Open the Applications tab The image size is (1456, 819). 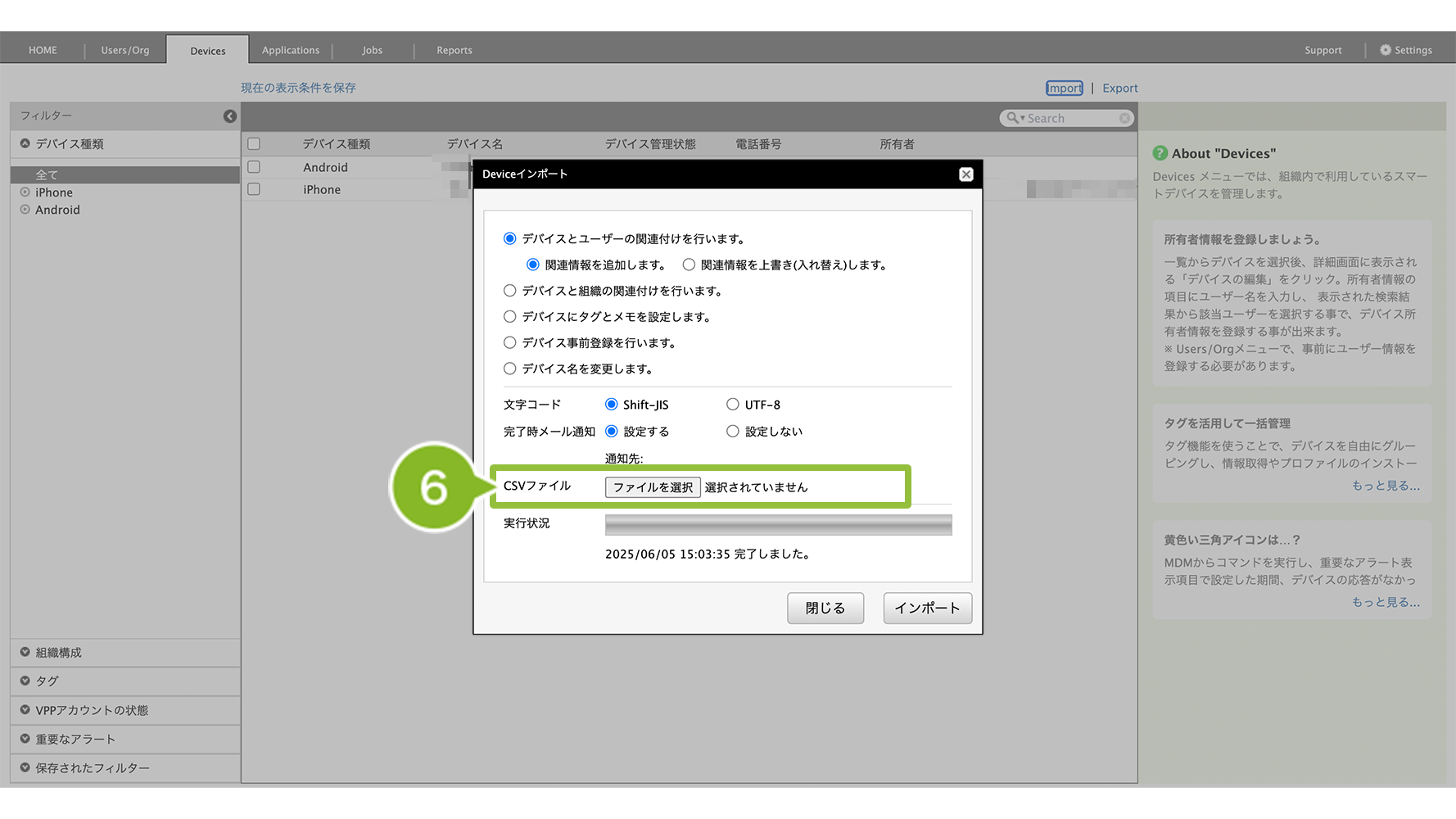click(x=291, y=50)
